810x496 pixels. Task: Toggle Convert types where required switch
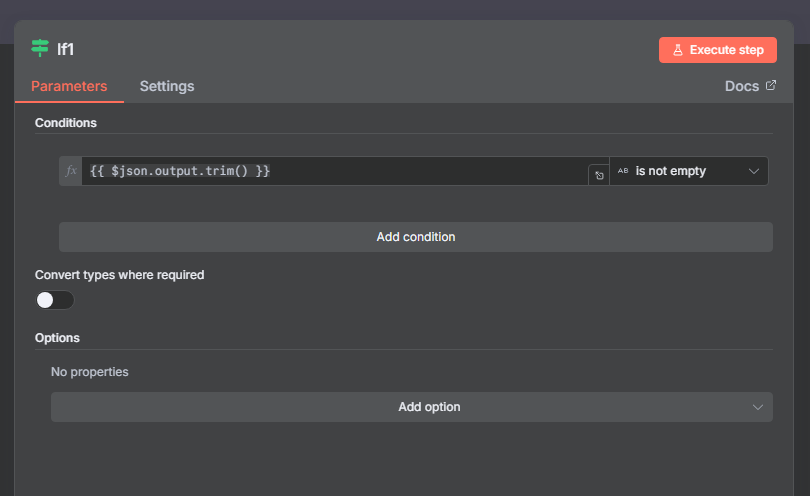tap(55, 300)
